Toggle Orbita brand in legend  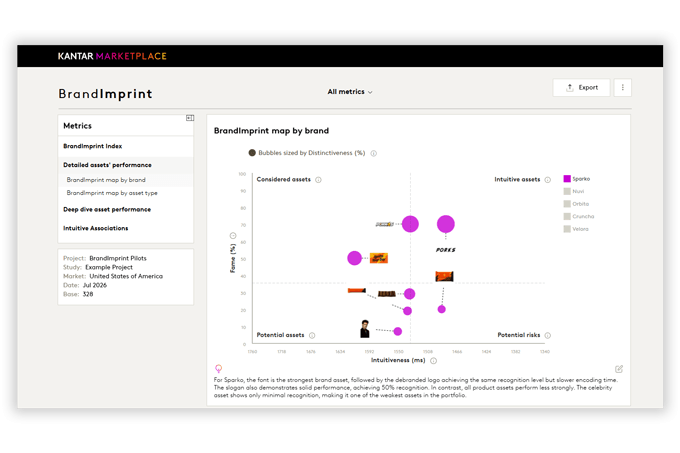[x=576, y=204]
